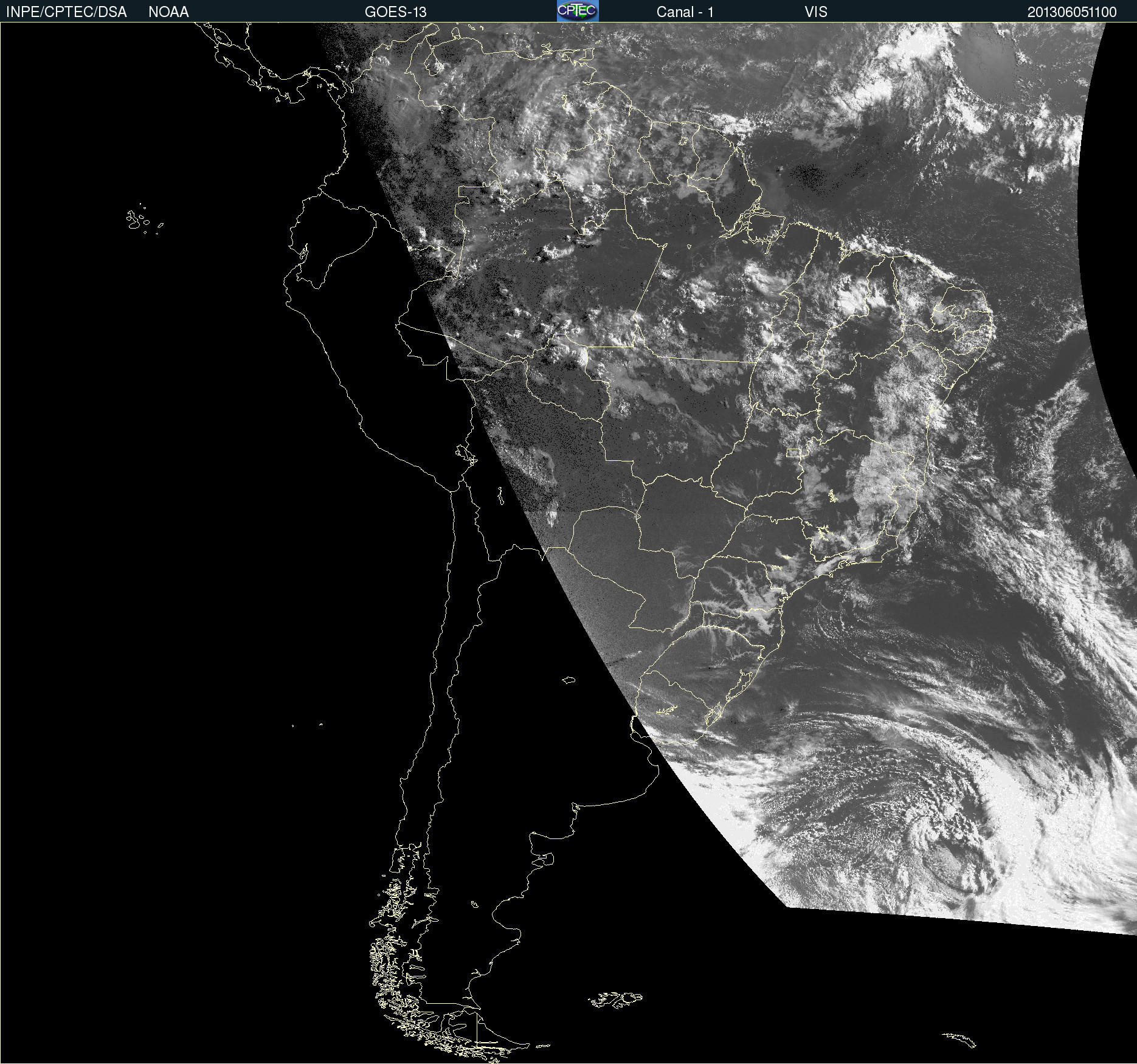The height and width of the screenshot is (1064, 1137).
Task: Click the Canal - 1 label
Action: [685, 12]
